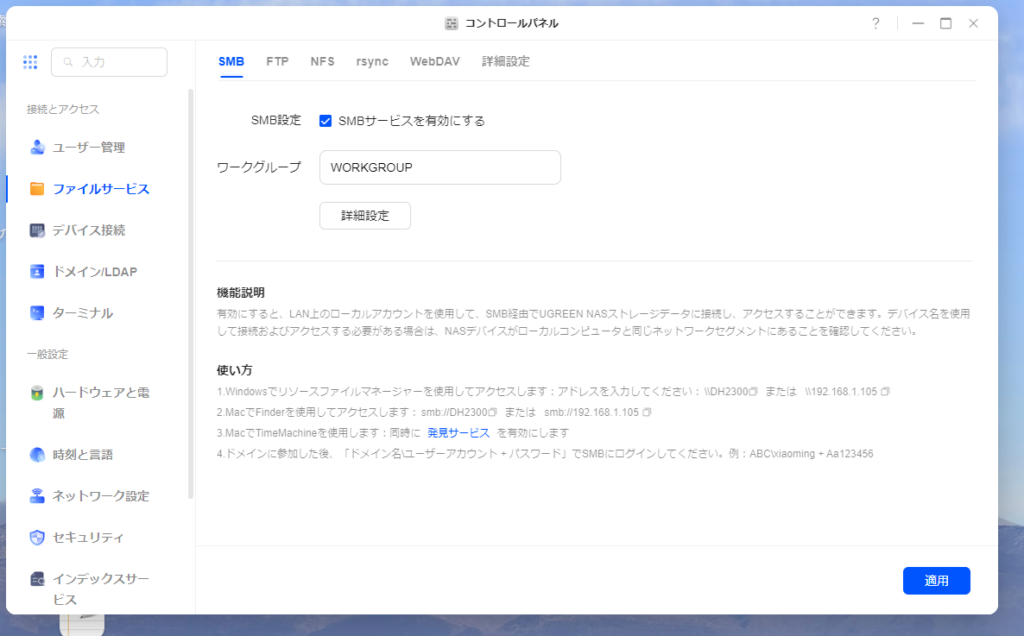The width and height of the screenshot is (1024, 636).
Task: Copy the \\DH2300 Windows address
Action: [755, 391]
